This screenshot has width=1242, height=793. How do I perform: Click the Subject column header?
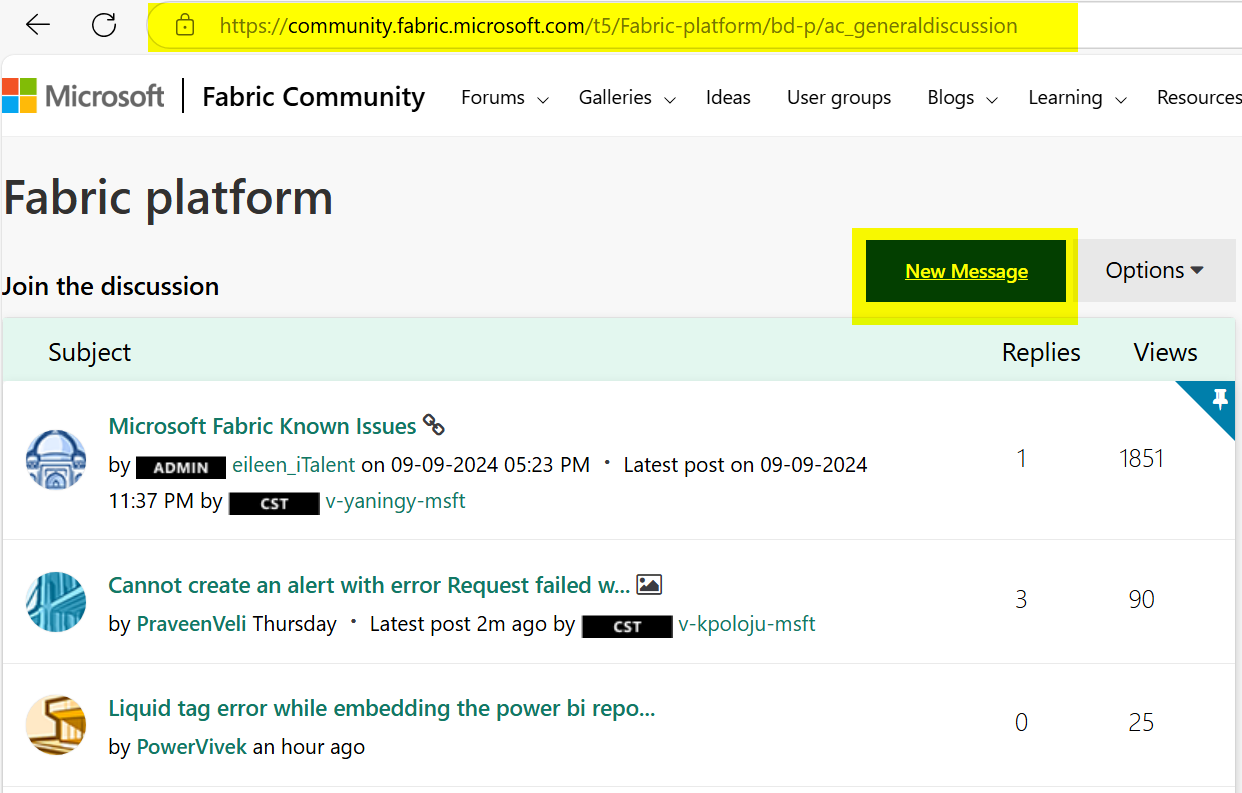89,352
